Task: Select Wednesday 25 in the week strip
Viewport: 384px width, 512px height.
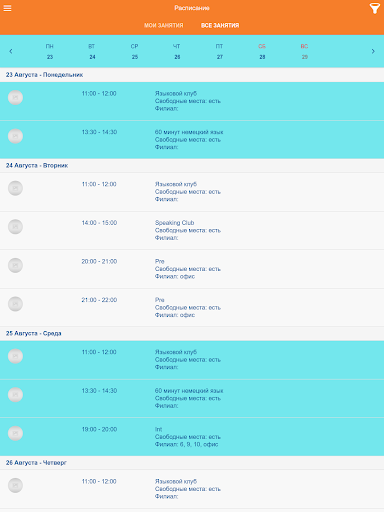Action: point(135,51)
